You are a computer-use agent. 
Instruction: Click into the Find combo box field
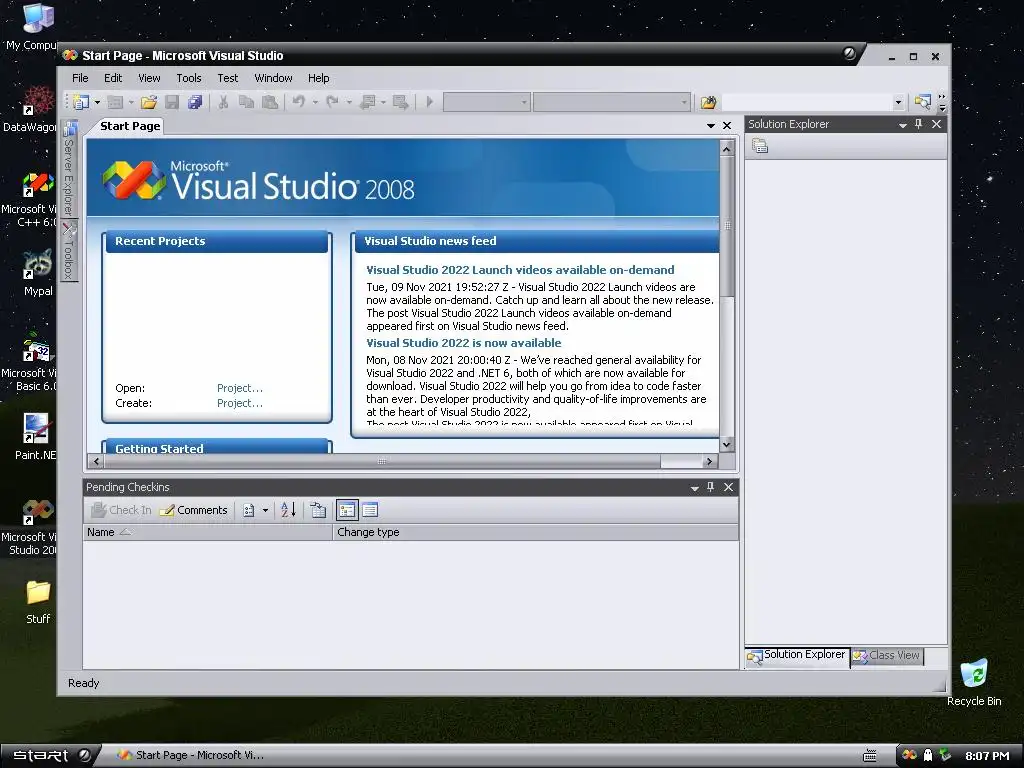pyautogui.click(x=807, y=102)
